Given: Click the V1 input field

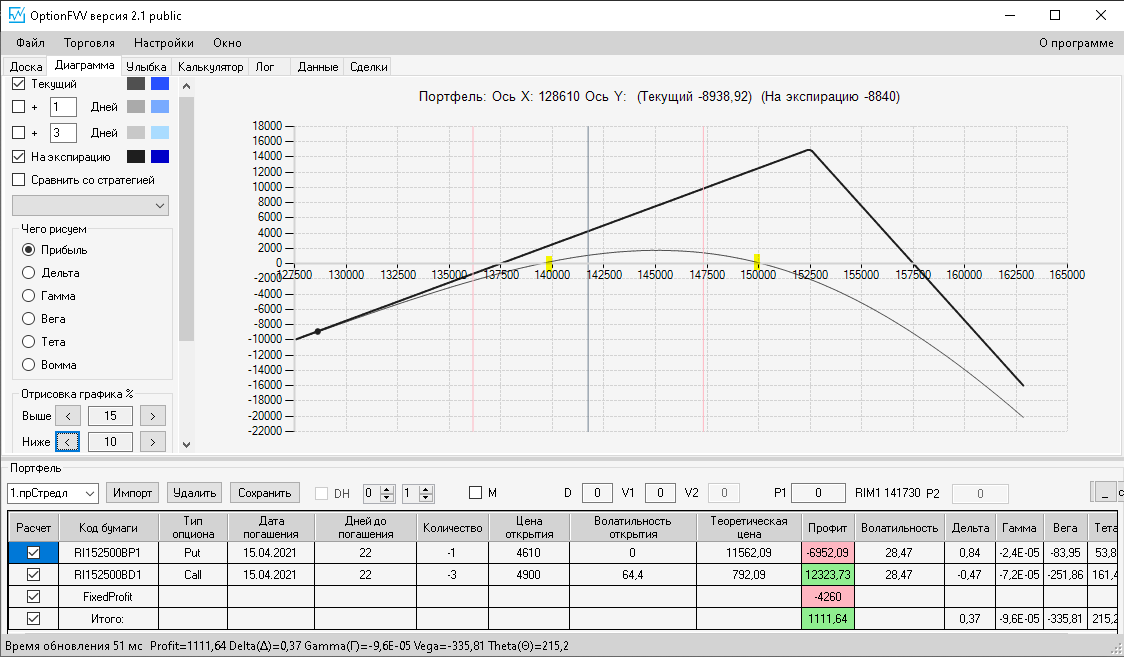Looking at the screenshot, I should pyautogui.click(x=660, y=493).
